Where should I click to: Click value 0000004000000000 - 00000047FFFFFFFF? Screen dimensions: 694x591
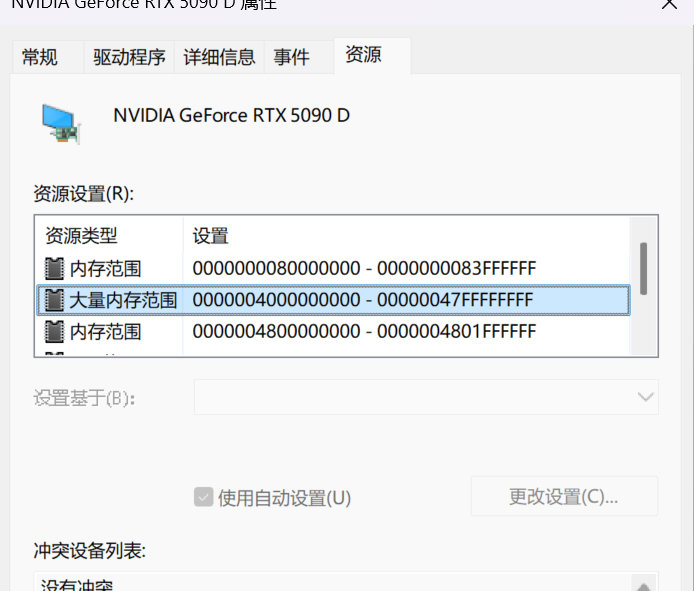(362, 300)
